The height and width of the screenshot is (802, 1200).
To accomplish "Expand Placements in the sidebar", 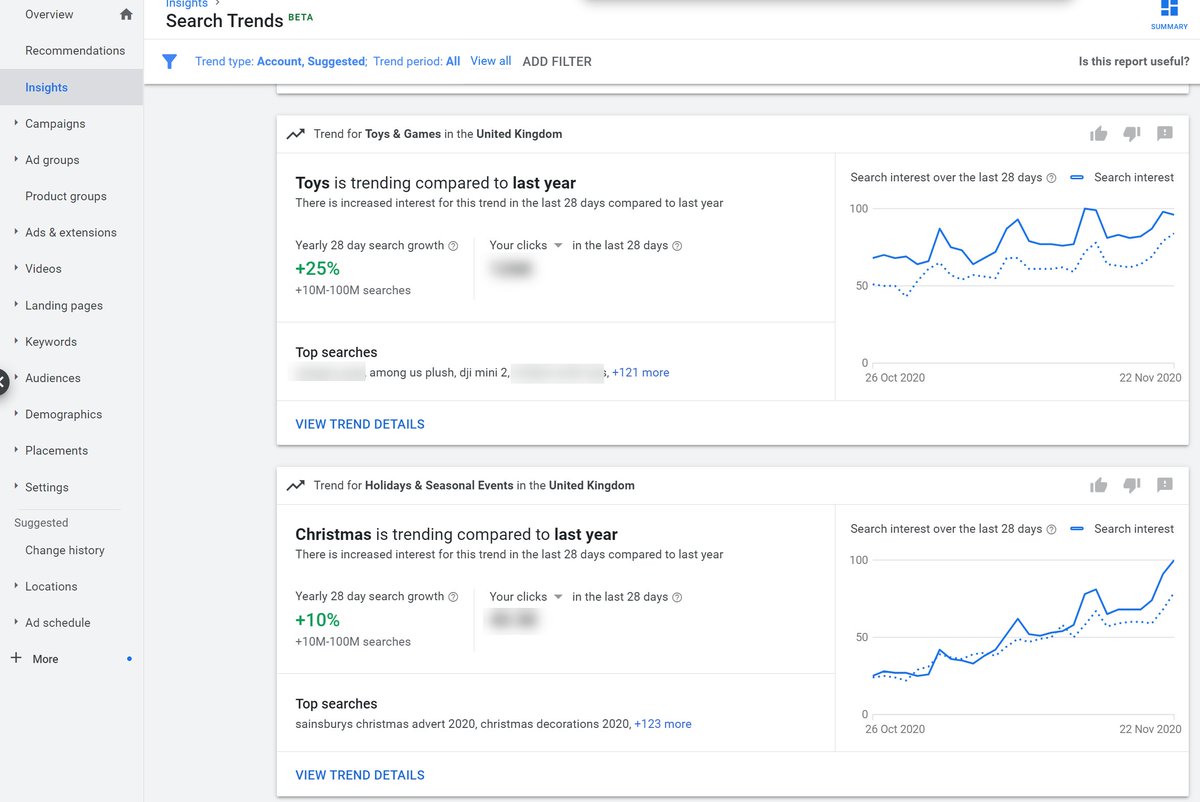I will click(16, 450).
